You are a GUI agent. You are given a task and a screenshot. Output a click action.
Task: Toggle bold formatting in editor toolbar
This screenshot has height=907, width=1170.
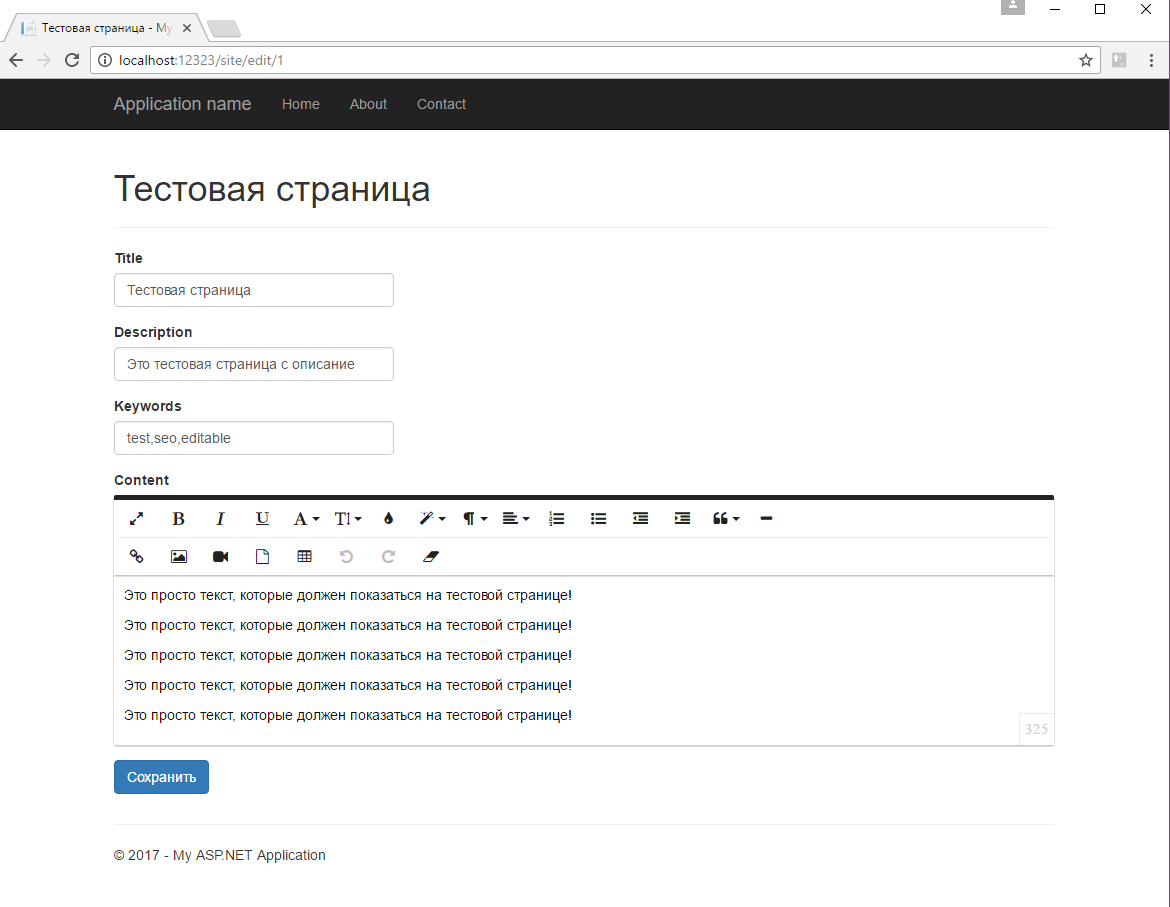coord(178,518)
